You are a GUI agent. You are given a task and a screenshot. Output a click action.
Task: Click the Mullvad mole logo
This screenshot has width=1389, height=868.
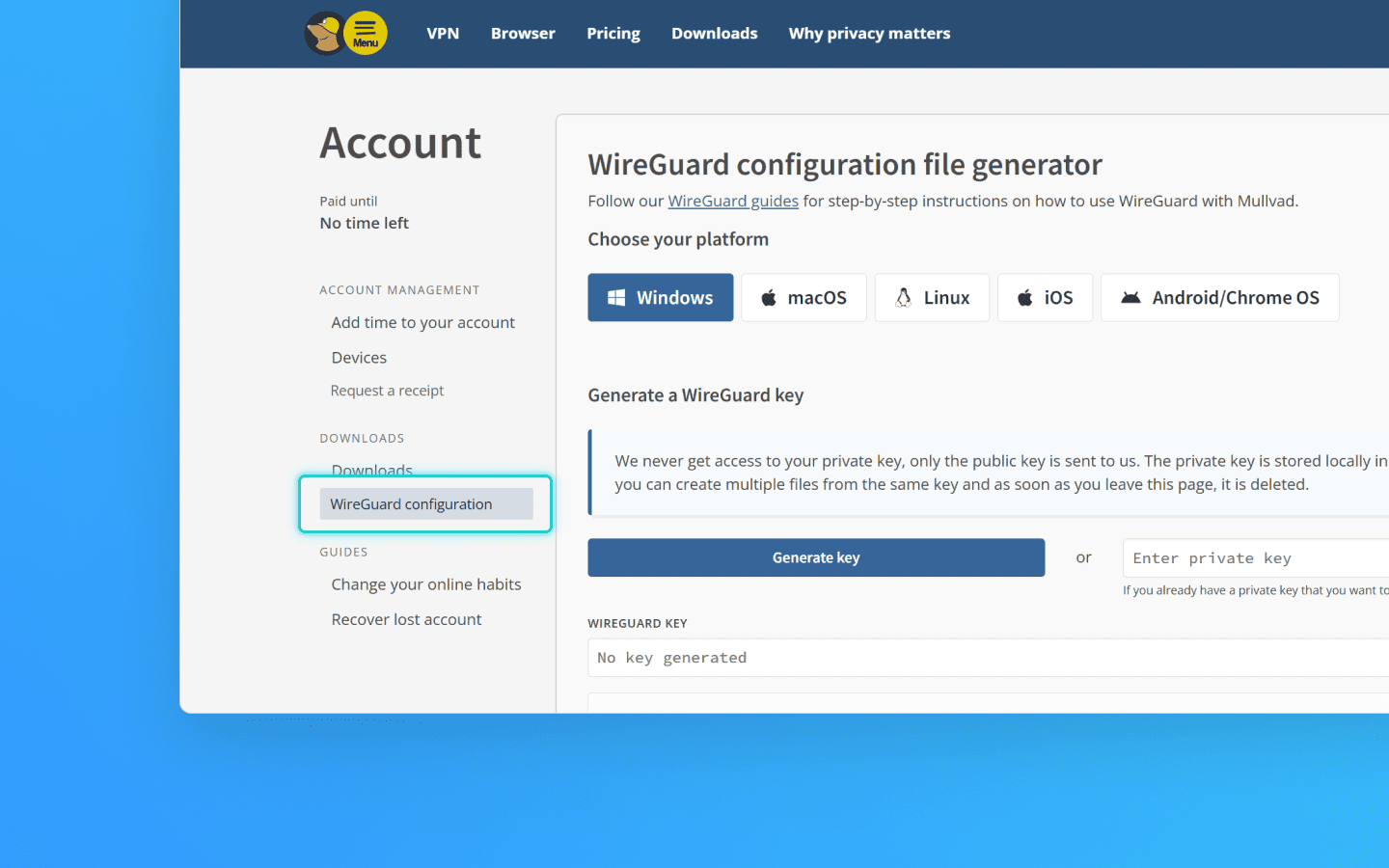coord(323,34)
